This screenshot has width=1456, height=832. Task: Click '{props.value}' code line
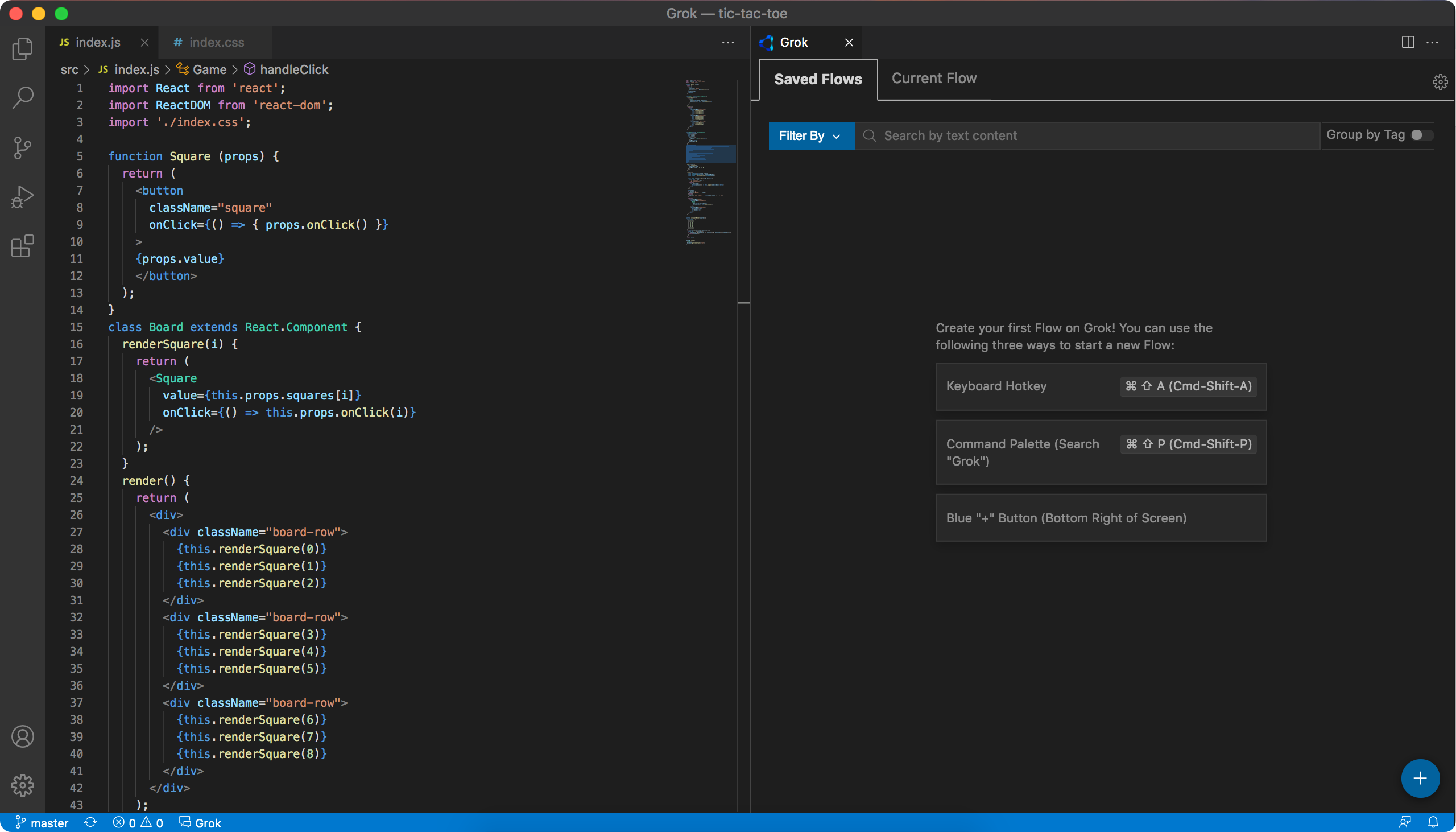[180, 259]
